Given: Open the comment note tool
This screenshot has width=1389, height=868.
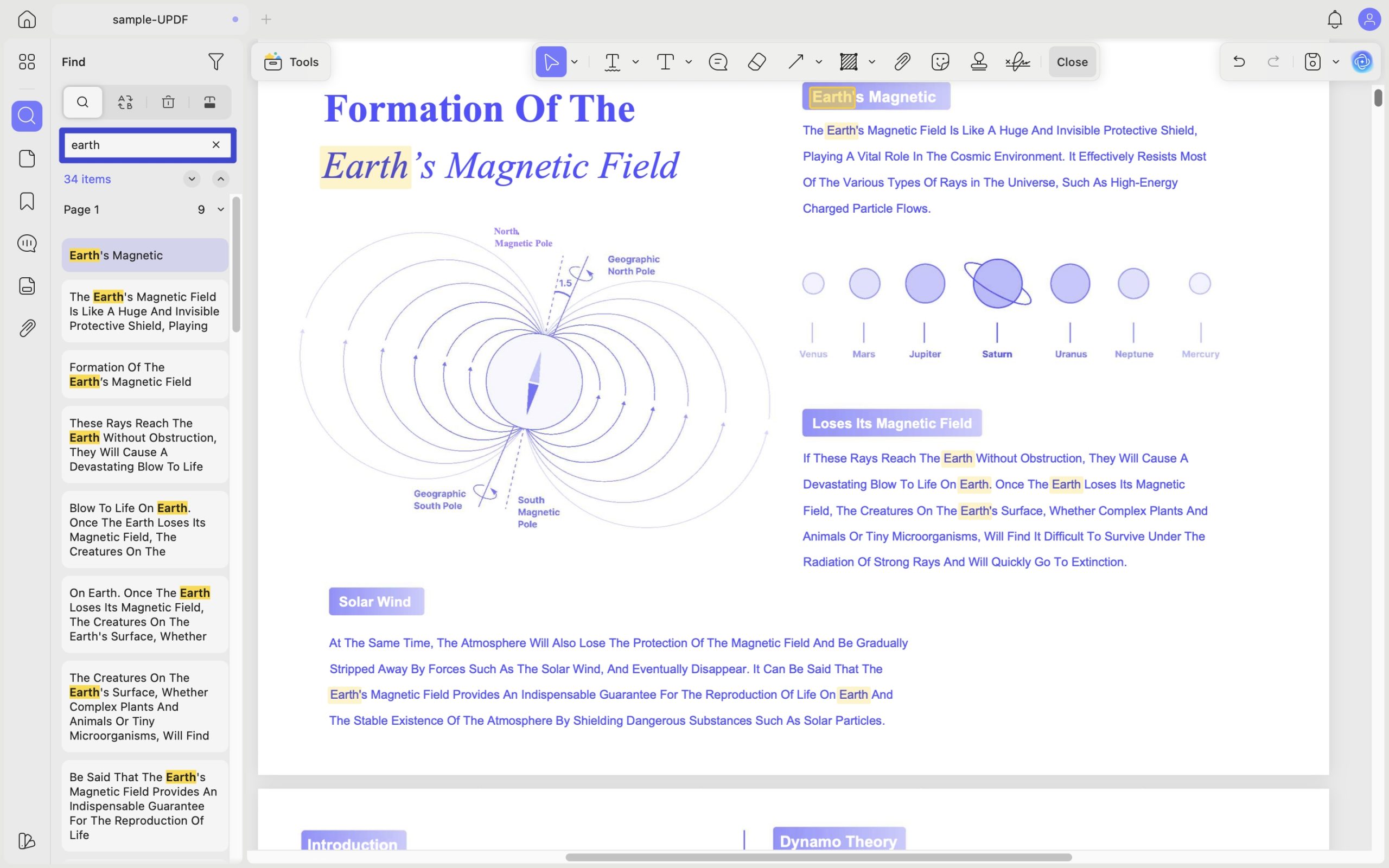Looking at the screenshot, I should (x=718, y=61).
